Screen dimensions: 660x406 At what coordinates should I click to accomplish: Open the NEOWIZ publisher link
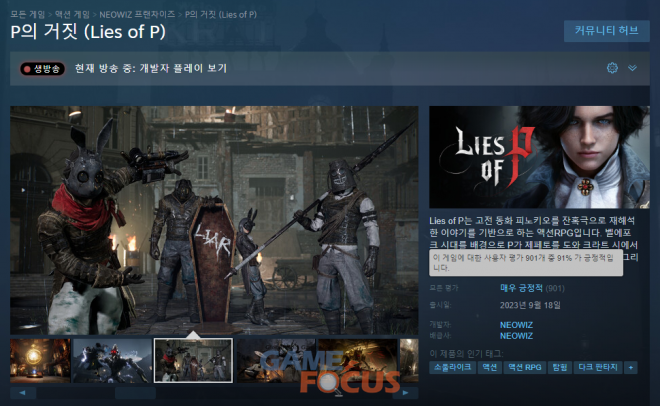516,336
